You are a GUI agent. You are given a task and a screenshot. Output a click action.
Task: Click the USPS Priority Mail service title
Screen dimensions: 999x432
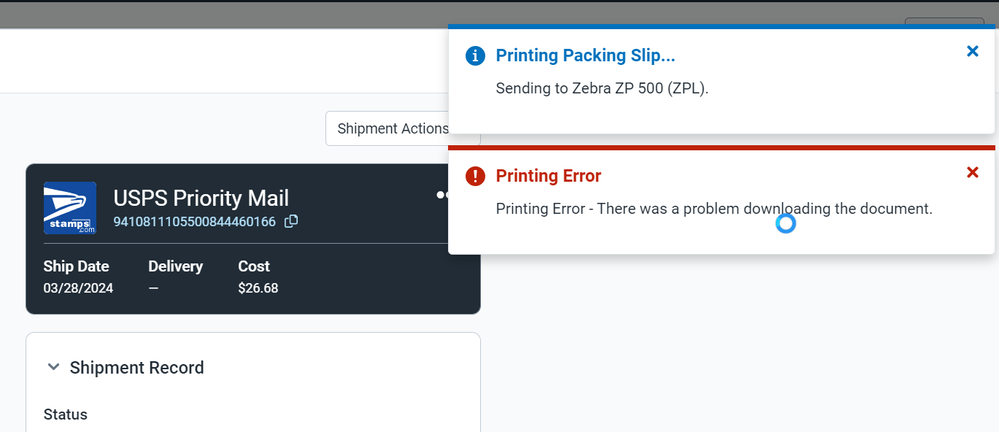tap(201, 197)
